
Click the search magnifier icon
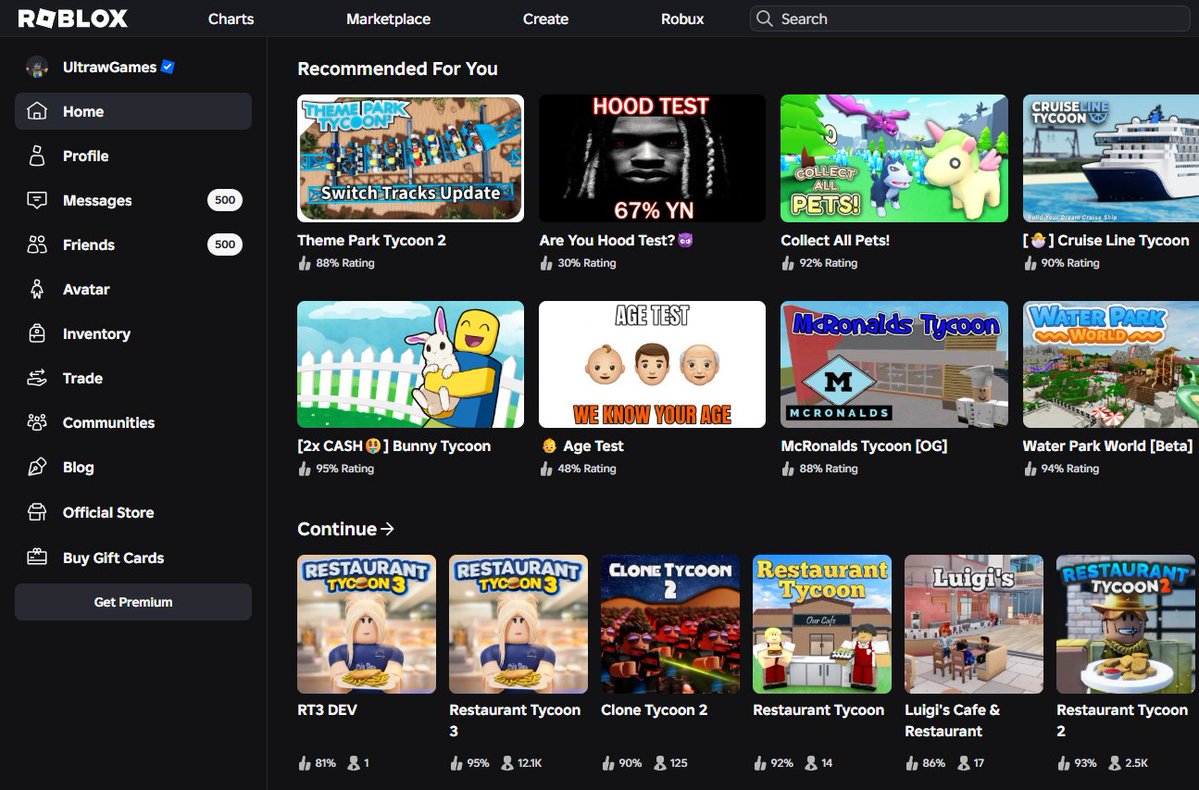click(x=764, y=18)
